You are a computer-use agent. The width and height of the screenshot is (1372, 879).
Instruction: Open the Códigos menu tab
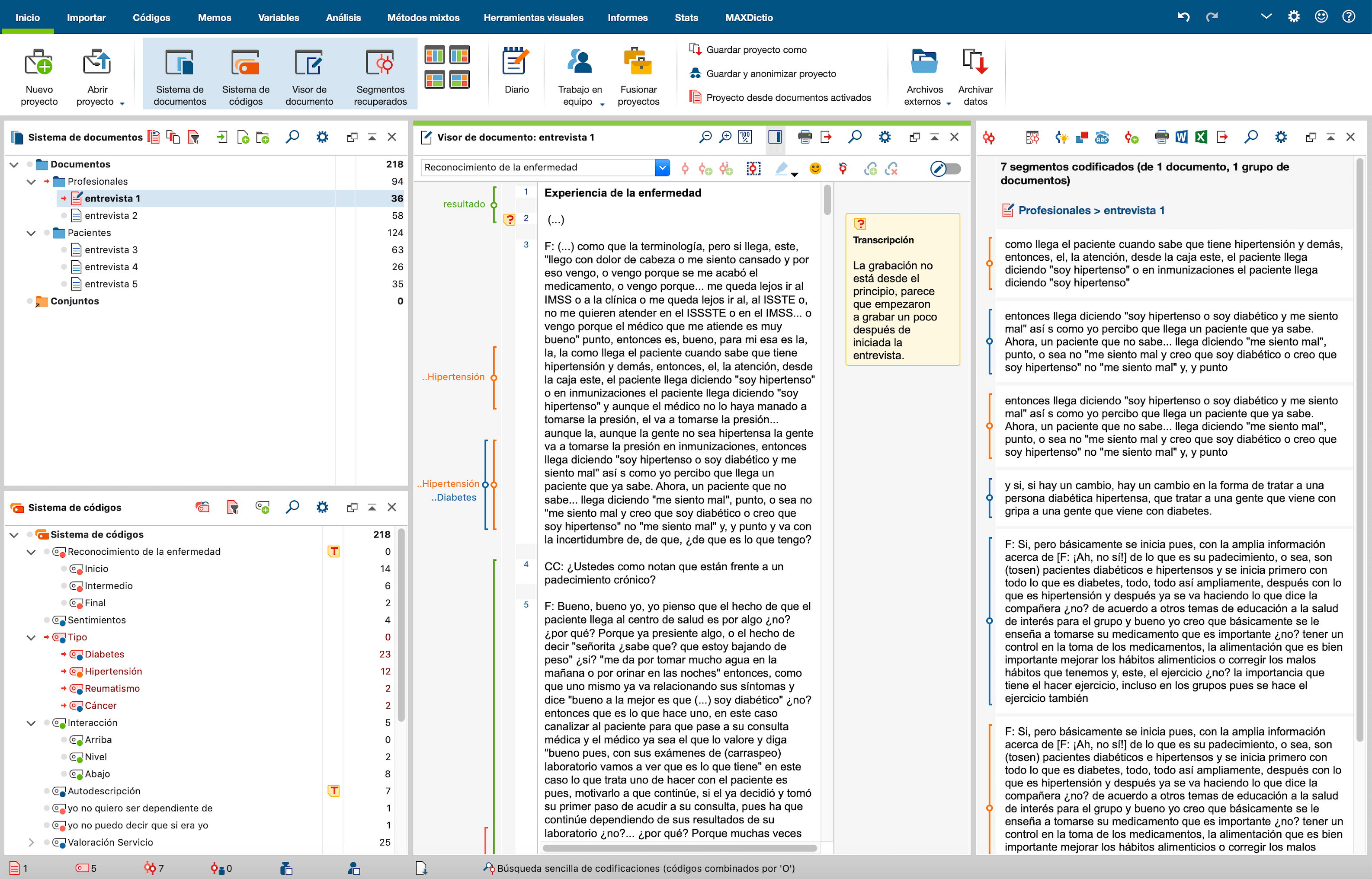click(151, 18)
